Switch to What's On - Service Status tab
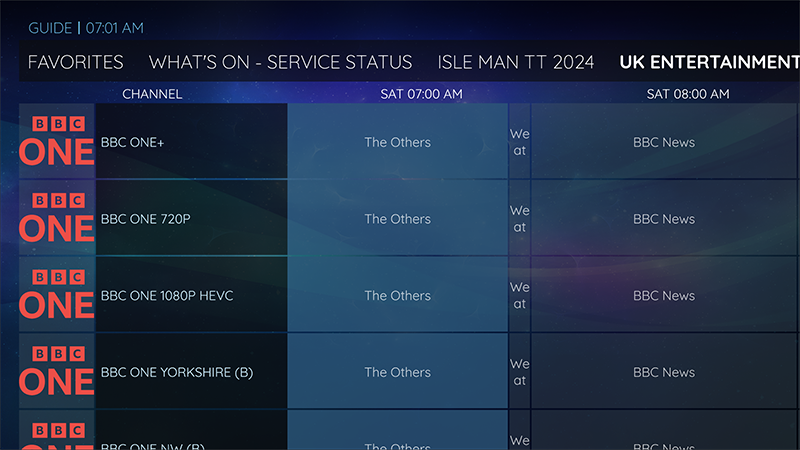Viewport: 800px width, 450px height. (280, 62)
